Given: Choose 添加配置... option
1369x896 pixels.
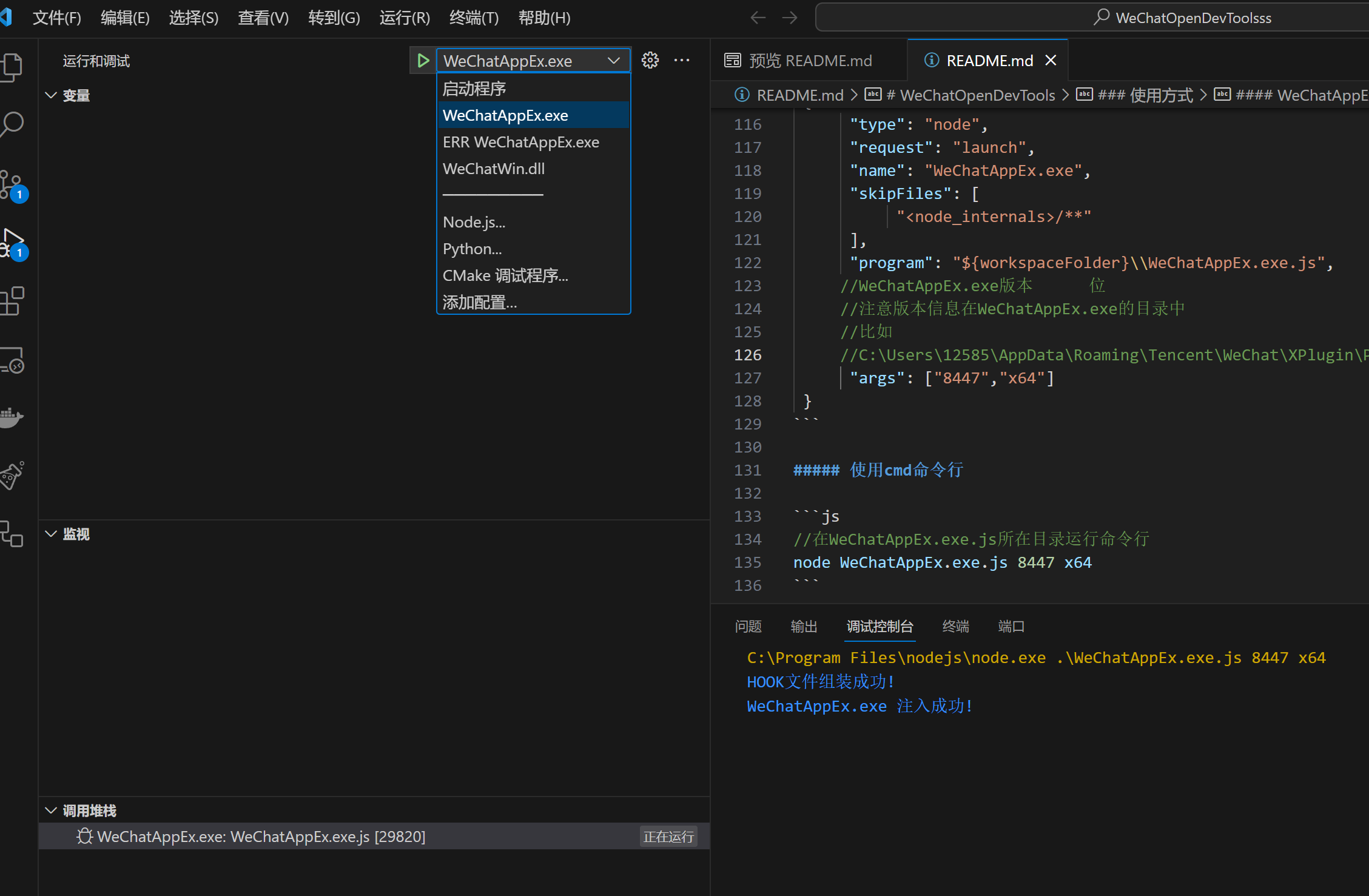Looking at the screenshot, I should [533, 301].
